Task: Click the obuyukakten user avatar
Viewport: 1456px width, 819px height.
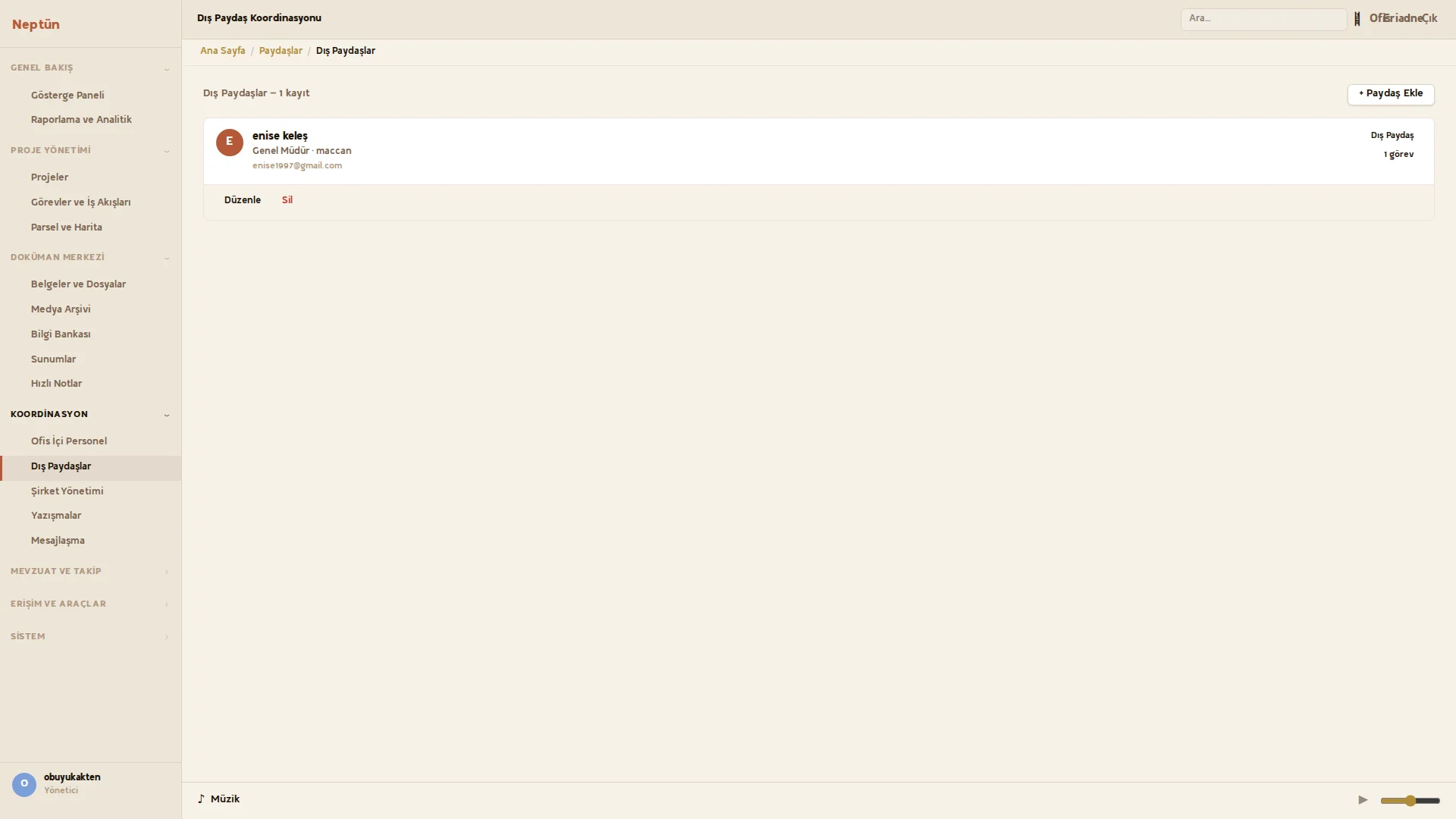Action: (24, 784)
